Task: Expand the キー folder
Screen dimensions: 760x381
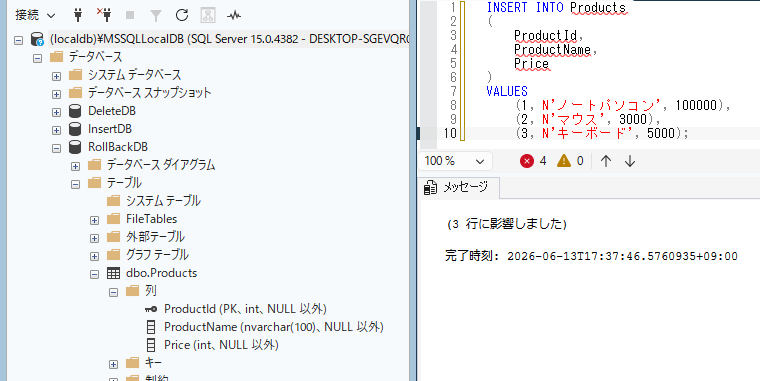Action: point(113,364)
